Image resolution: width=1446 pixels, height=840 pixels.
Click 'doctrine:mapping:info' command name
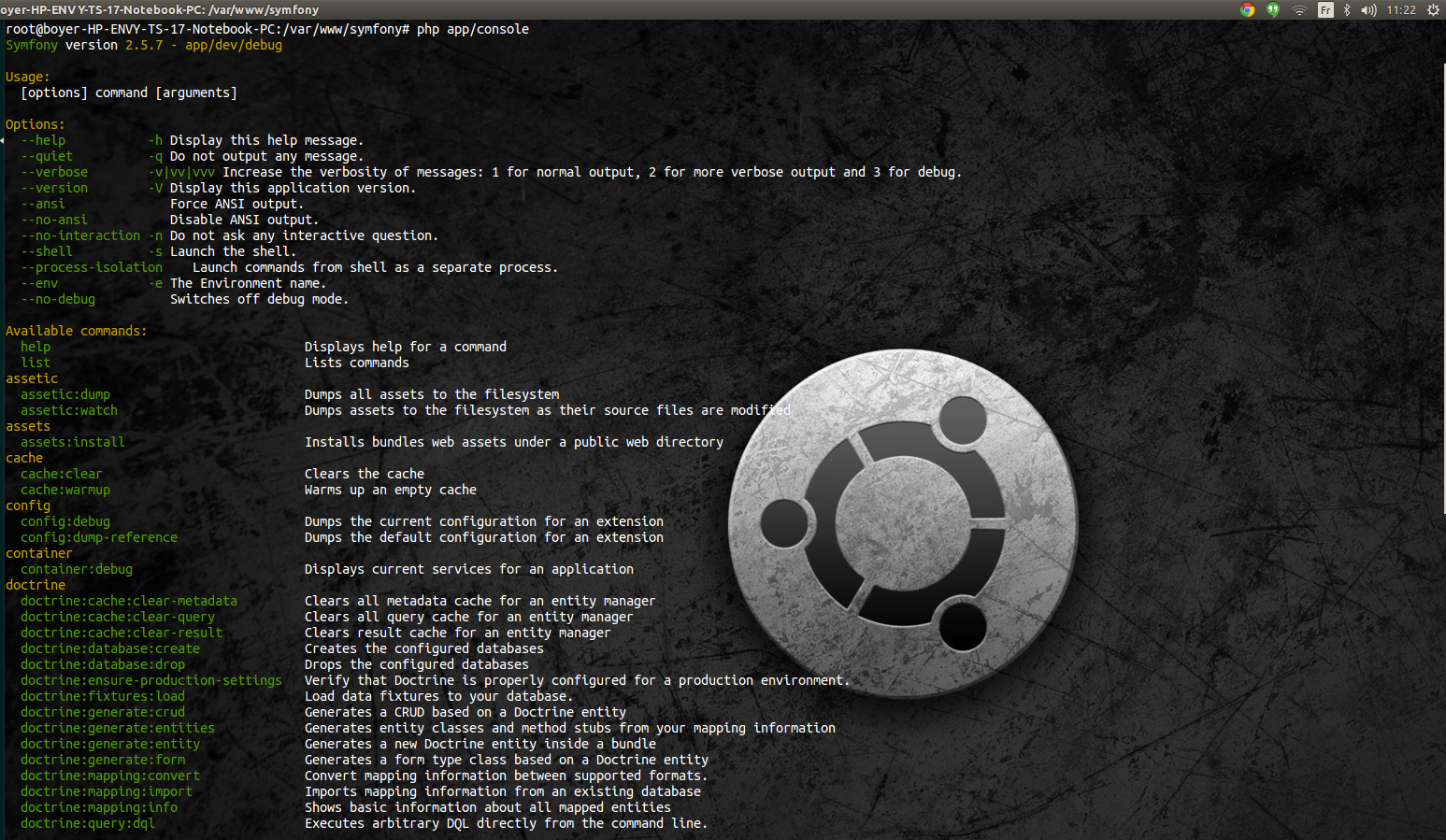coord(99,807)
